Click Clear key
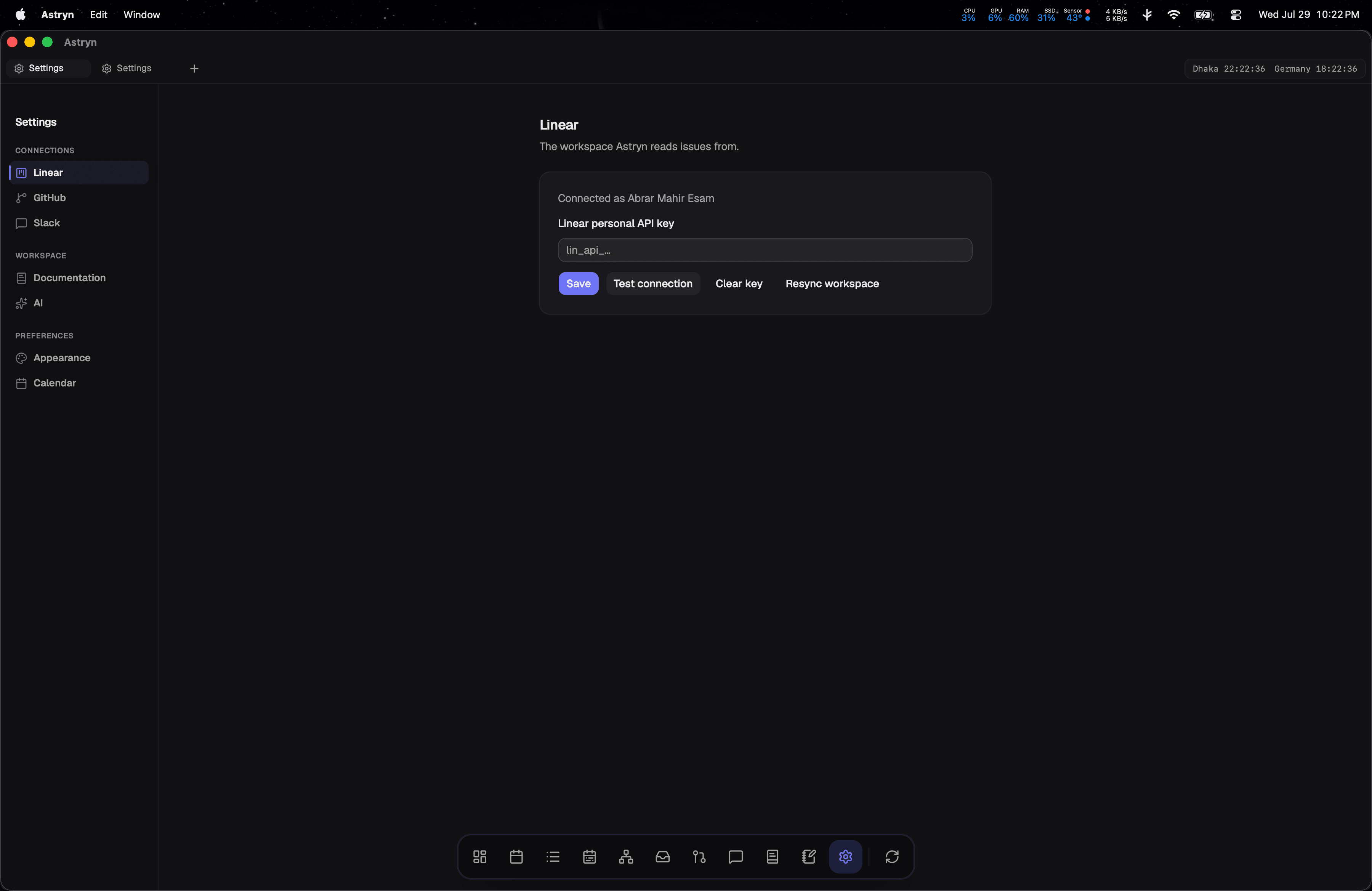 pos(739,284)
